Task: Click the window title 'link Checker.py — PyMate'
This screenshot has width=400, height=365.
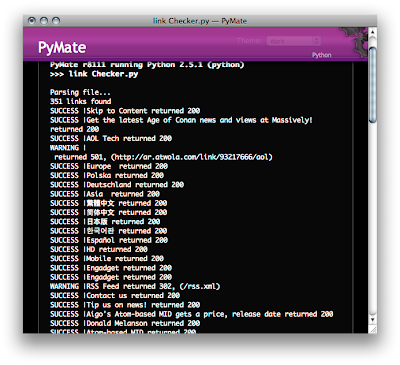Action: pos(200,21)
